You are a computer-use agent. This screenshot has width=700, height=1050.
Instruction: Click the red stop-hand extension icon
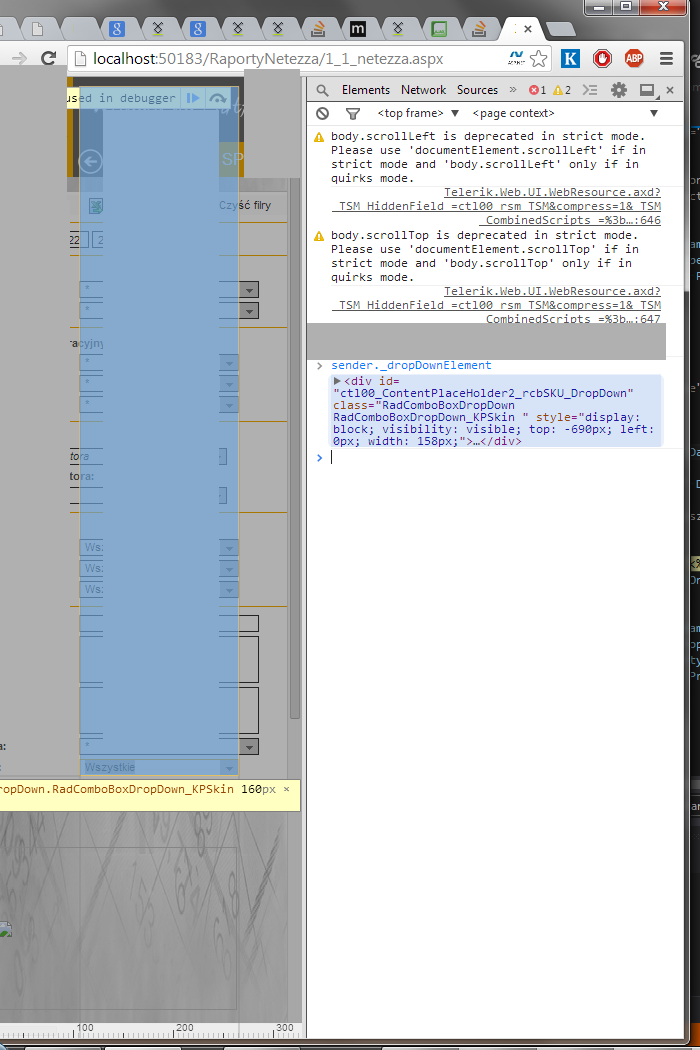602,59
